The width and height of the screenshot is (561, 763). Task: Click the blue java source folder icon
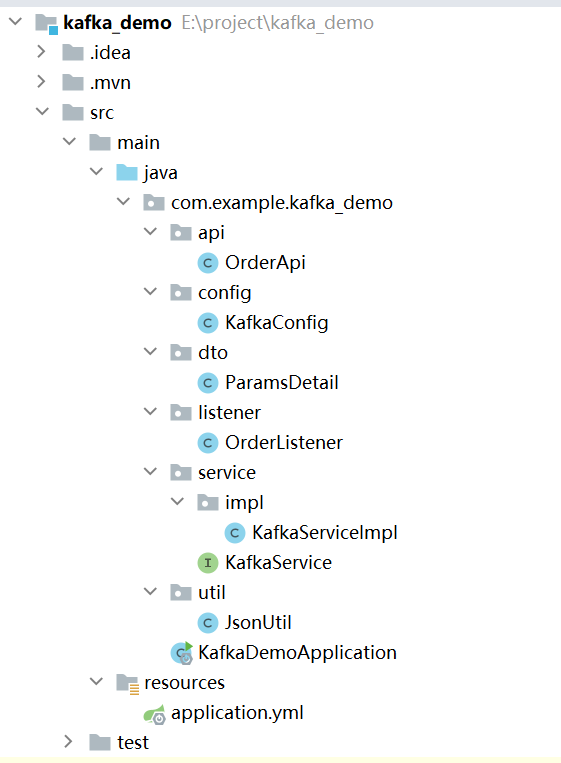[127, 173]
